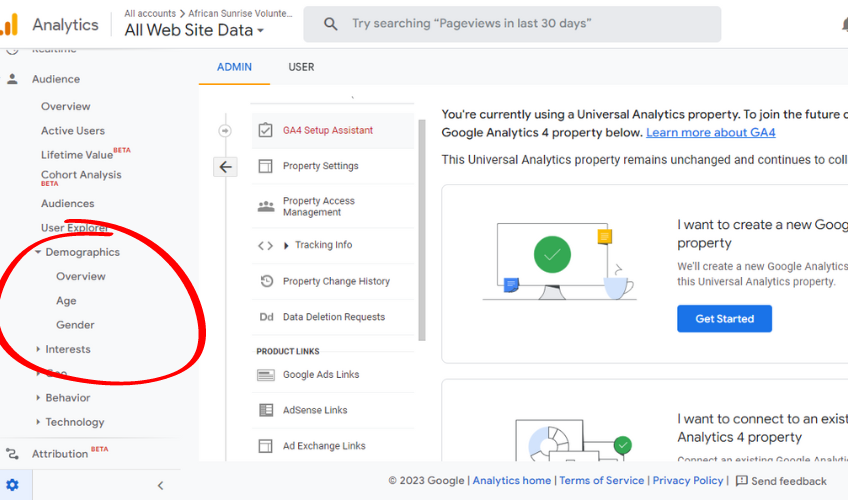The height and width of the screenshot is (500, 848).
Task: Click the search magnifier icon
Action: 330,24
